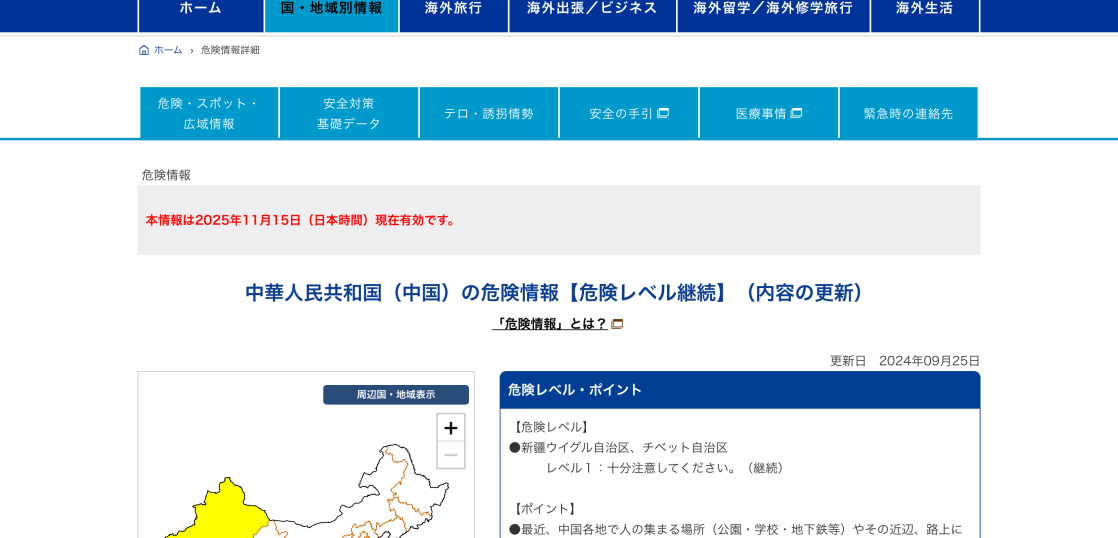Screen dimensions: 1118x538
Task: Open the 「危険情報」とは？ link
Action: pyautogui.click(x=550, y=324)
